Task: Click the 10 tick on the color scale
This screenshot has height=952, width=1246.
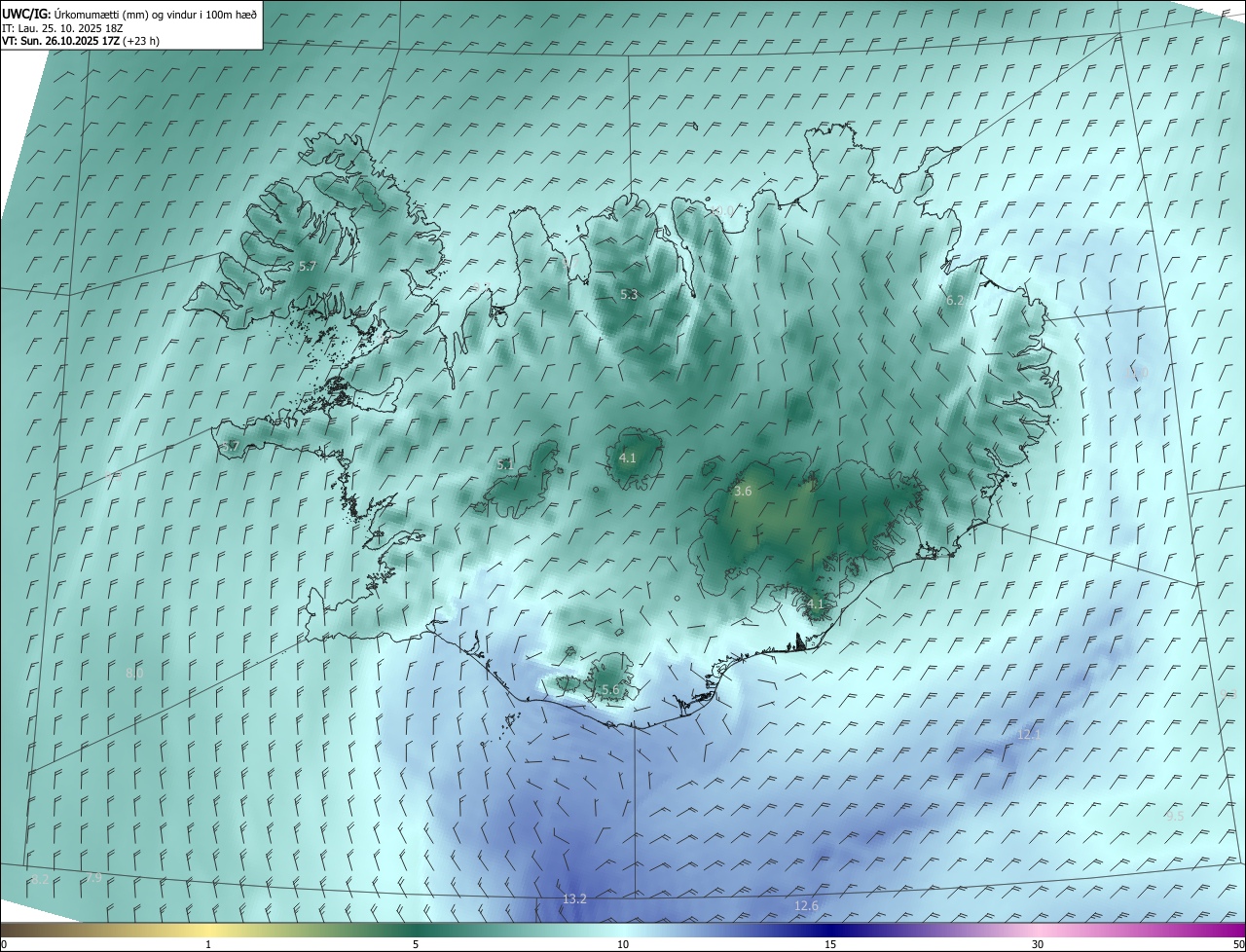Action: (x=623, y=944)
